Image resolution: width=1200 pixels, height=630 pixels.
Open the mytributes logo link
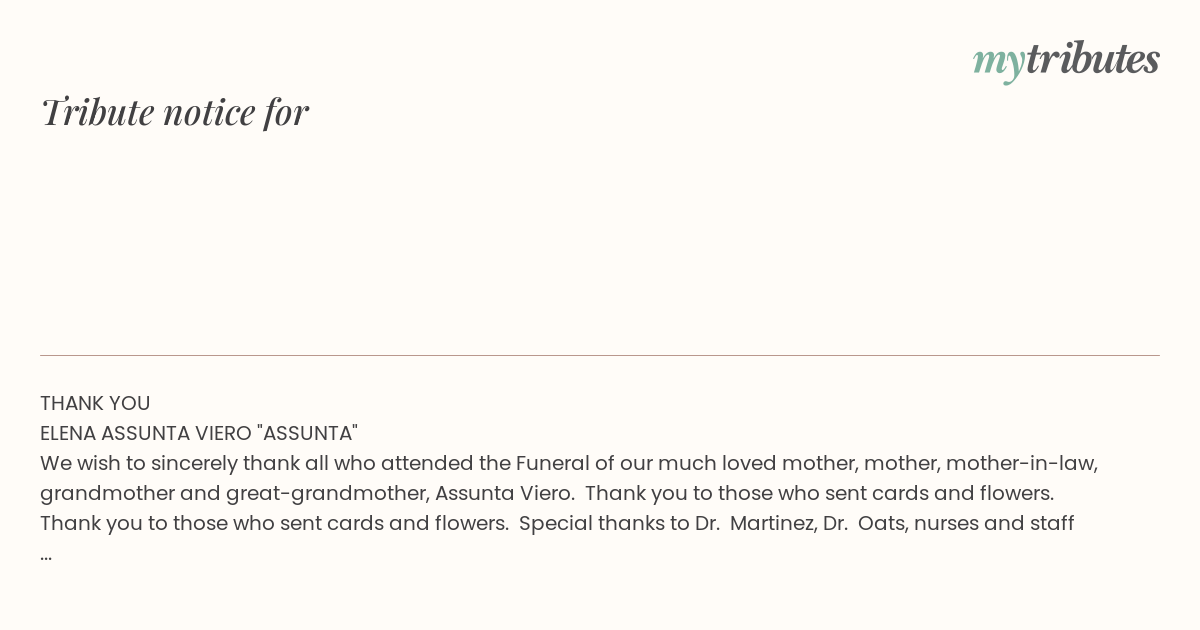[x=1066, y=60]
